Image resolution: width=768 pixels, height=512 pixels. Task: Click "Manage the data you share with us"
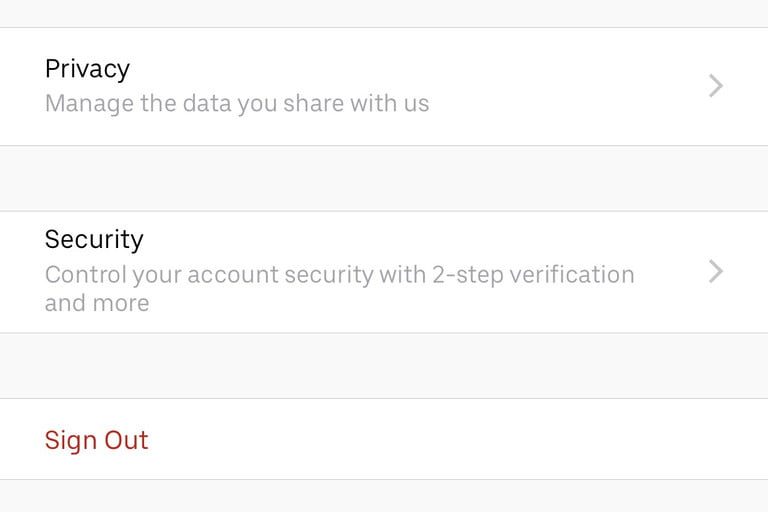point(237,103)
